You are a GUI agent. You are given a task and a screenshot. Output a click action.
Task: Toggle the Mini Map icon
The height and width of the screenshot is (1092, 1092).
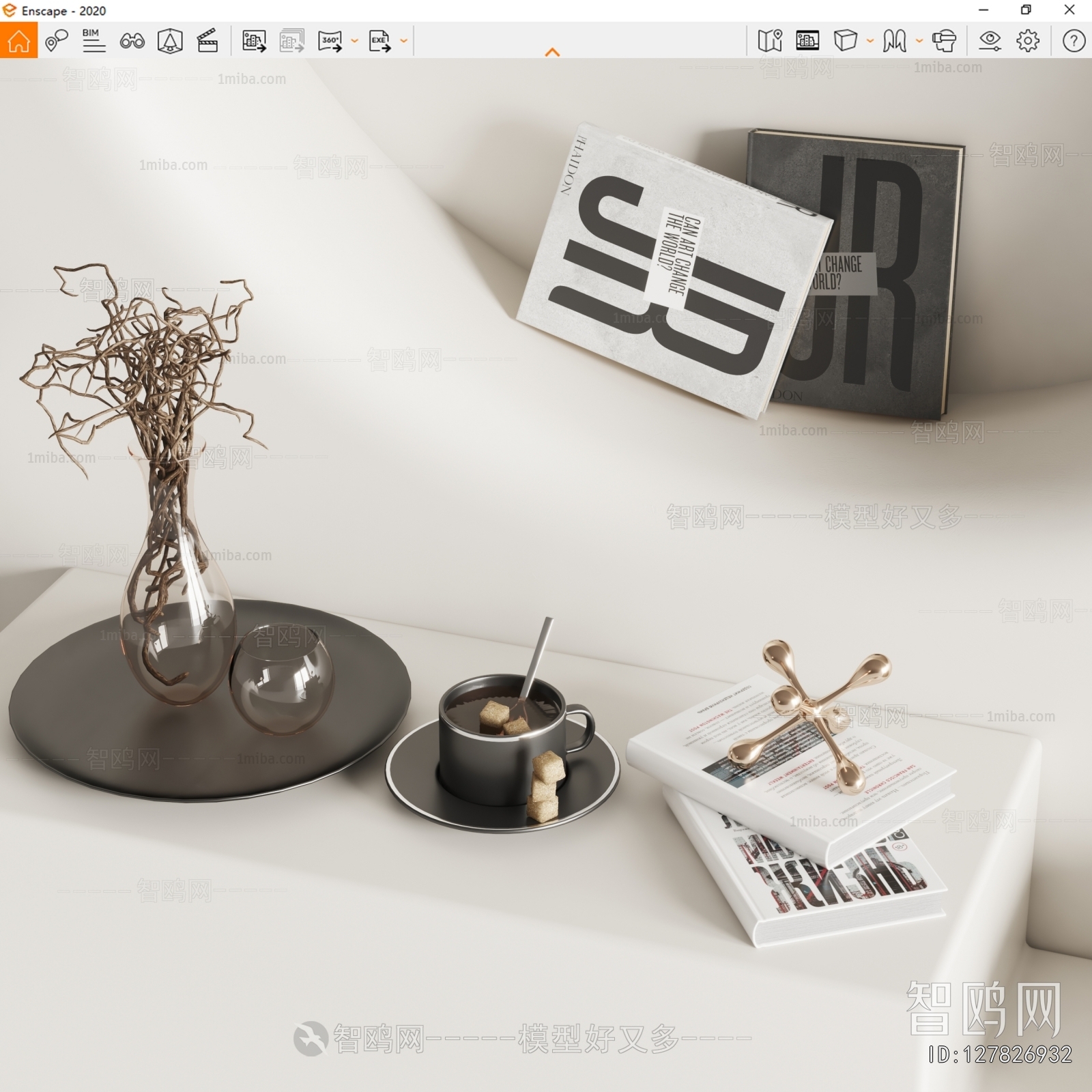click(770, 41)
